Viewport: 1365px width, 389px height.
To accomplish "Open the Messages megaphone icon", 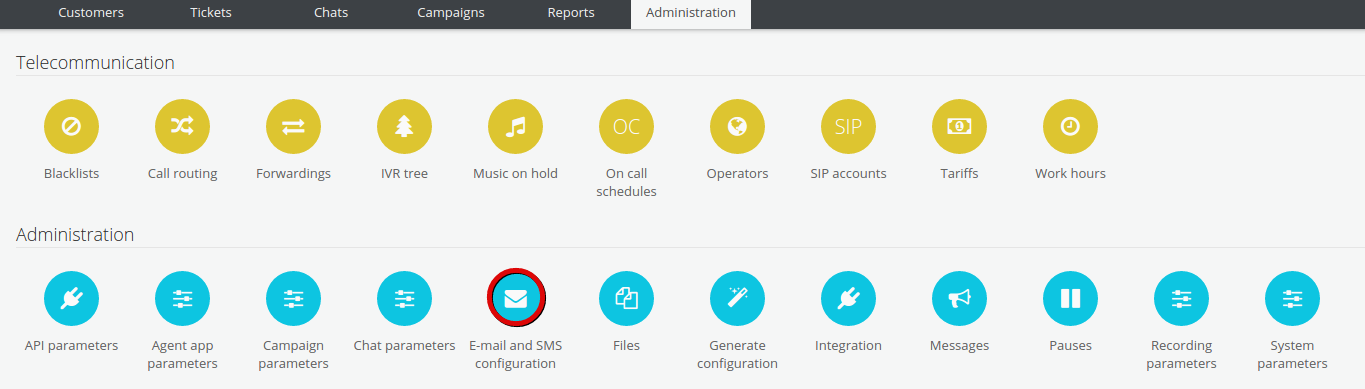I will point(960,298).
